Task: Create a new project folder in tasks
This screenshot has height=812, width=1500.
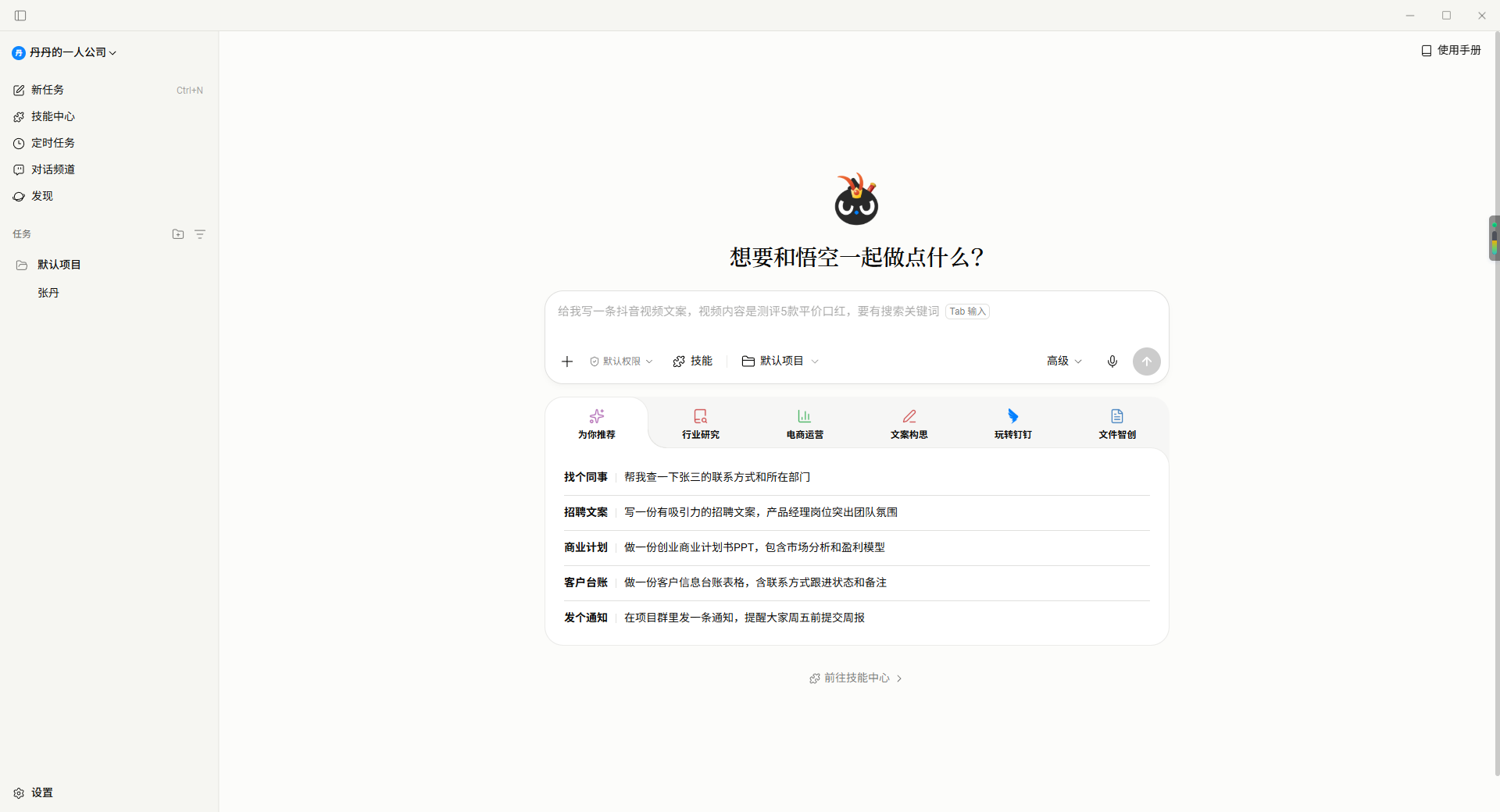Action: 178,234
